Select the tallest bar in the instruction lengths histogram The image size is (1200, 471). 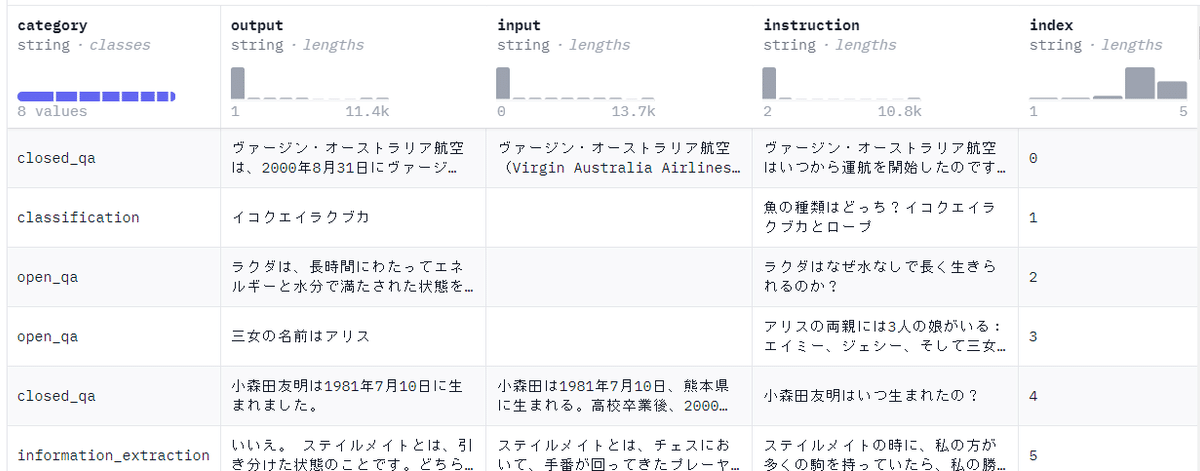(769, 83)
